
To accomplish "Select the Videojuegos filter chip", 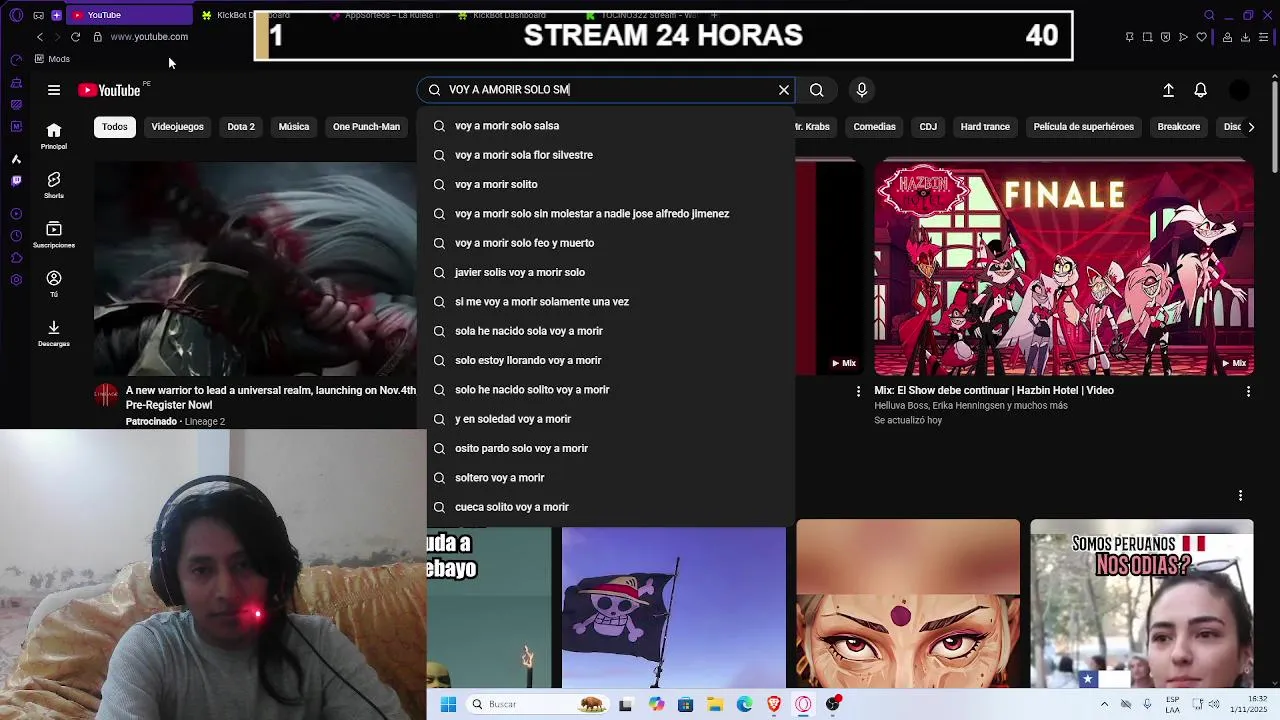I will (x=177, y=127).
